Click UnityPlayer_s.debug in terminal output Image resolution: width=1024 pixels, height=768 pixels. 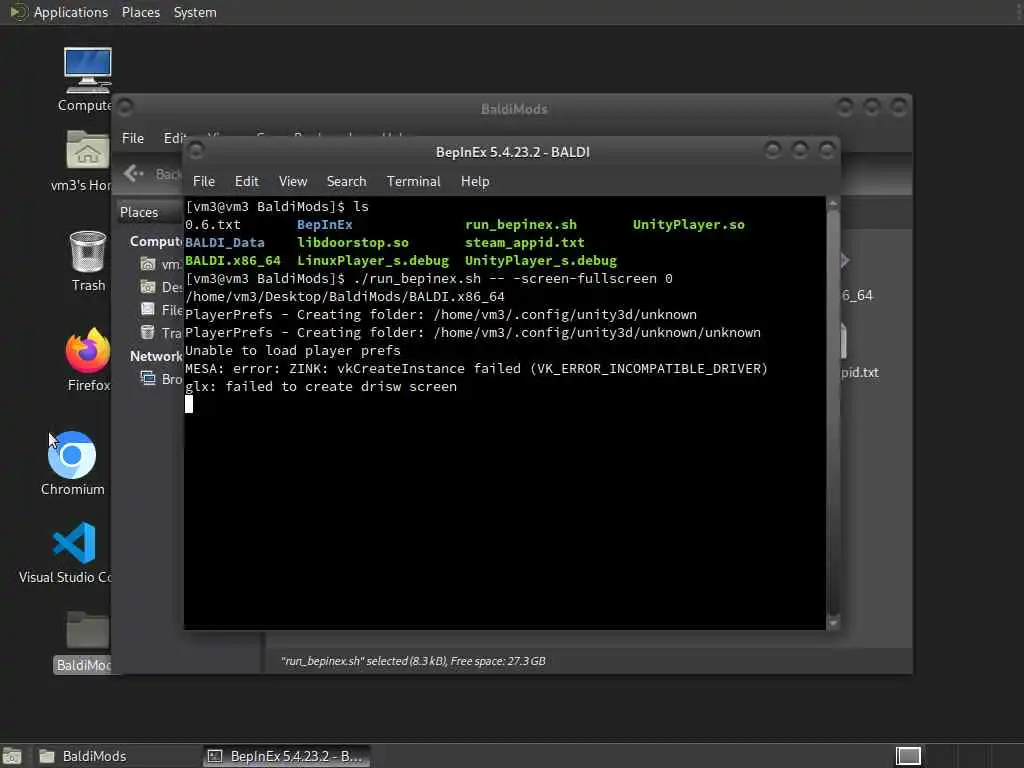coord(541,261)
